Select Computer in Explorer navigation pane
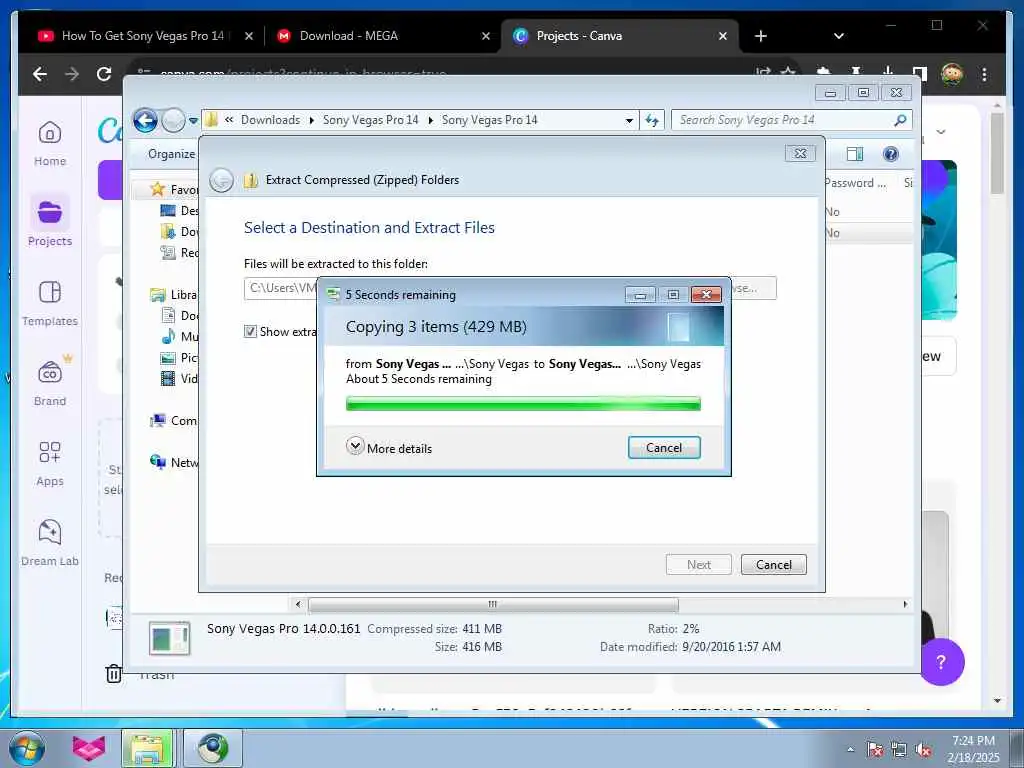Screen dimensions: 1024x768 [x=174, y=421]
